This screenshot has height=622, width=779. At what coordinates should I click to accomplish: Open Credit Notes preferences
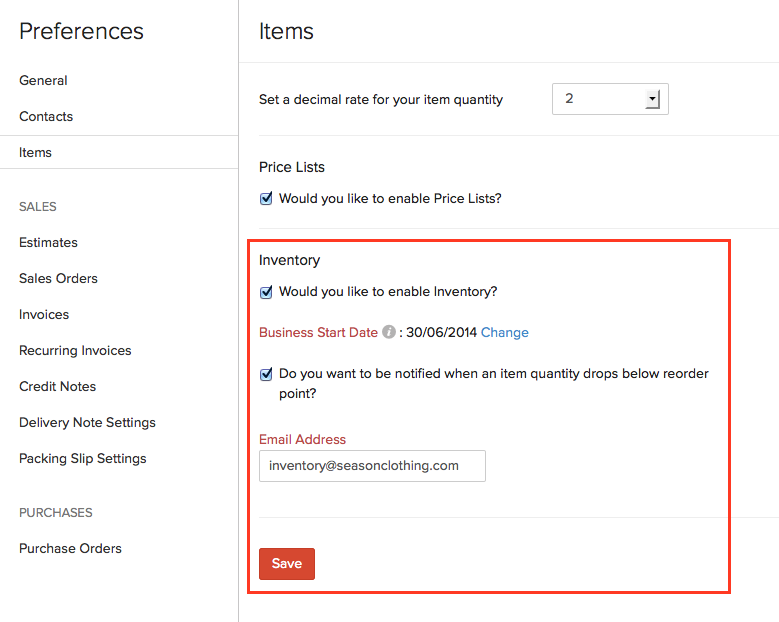[x=57, y=386]
